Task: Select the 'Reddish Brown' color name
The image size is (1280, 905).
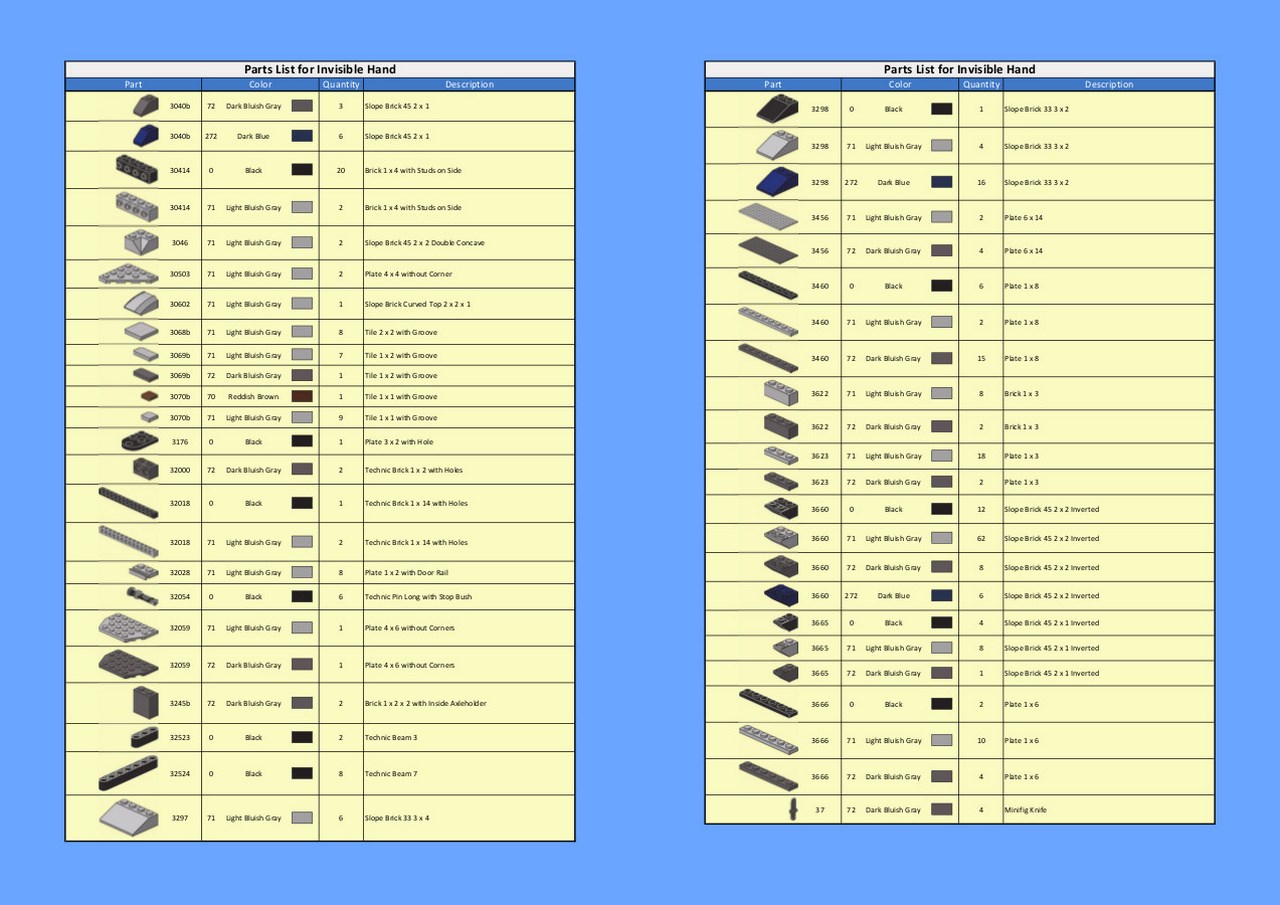Action: pyautogui.click(x=254, y=397)
